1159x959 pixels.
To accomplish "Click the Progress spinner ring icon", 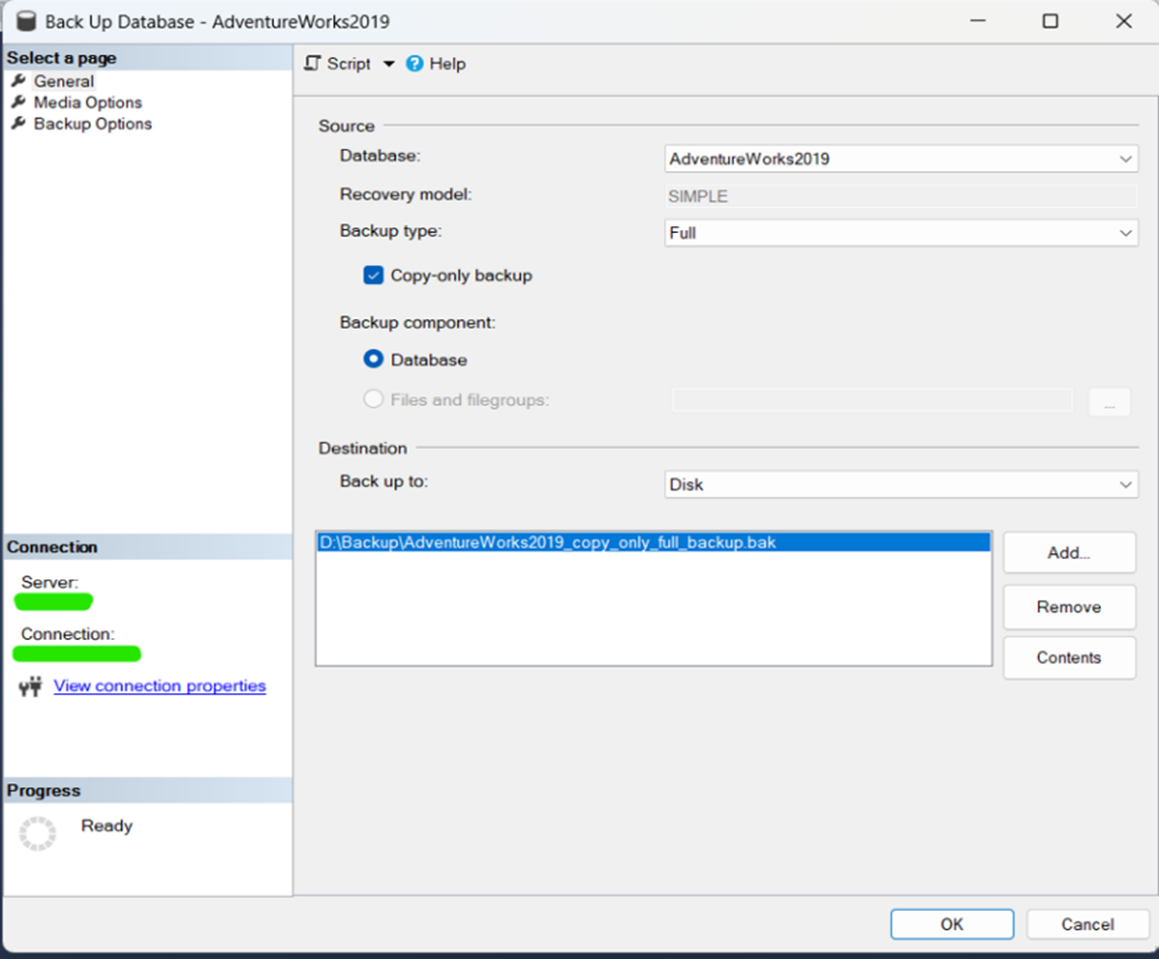I will pyautogui.click(x=38, y=833).
